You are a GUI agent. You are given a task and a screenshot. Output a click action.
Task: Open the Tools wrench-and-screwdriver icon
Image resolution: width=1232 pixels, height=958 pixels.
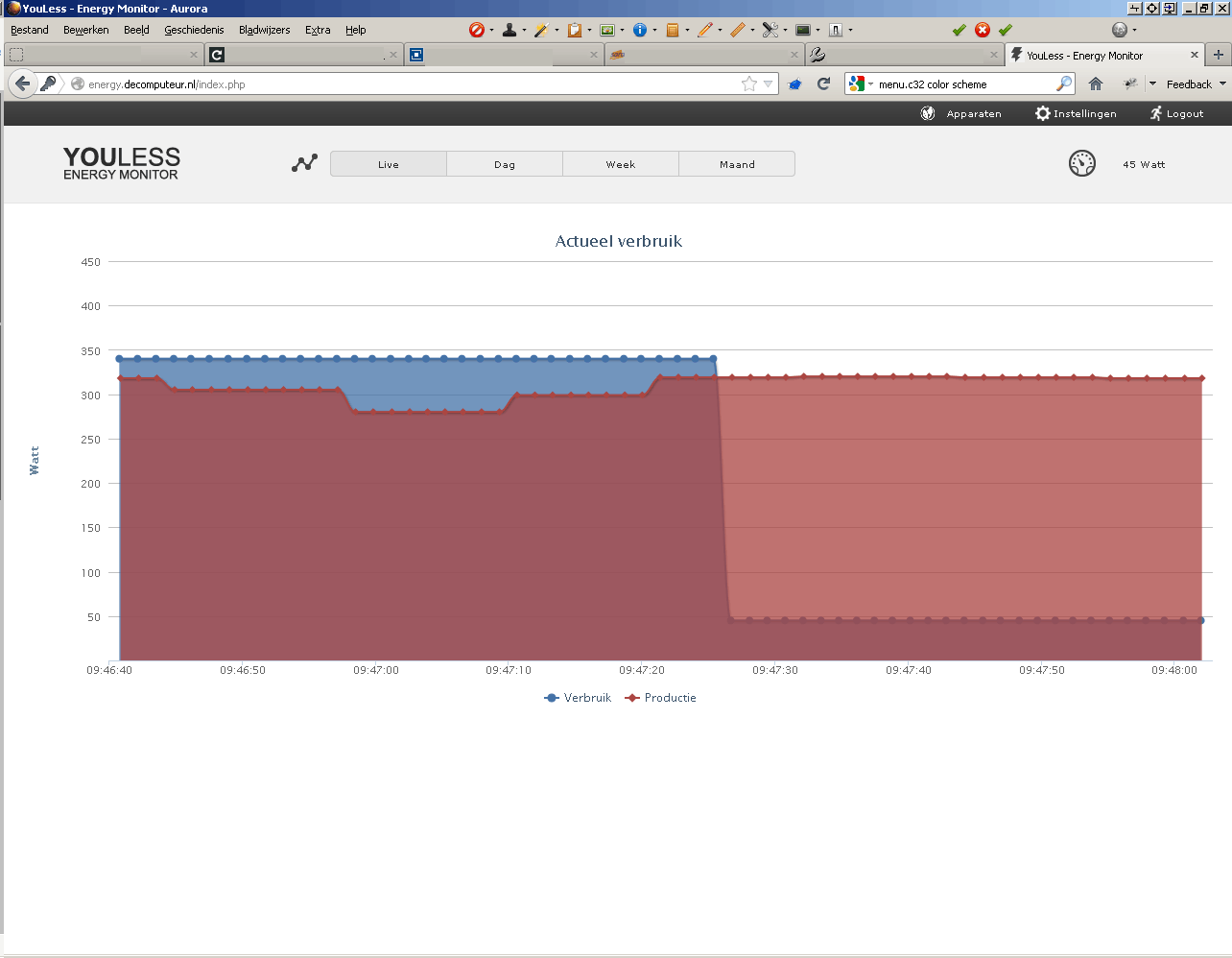click(770, 30)
